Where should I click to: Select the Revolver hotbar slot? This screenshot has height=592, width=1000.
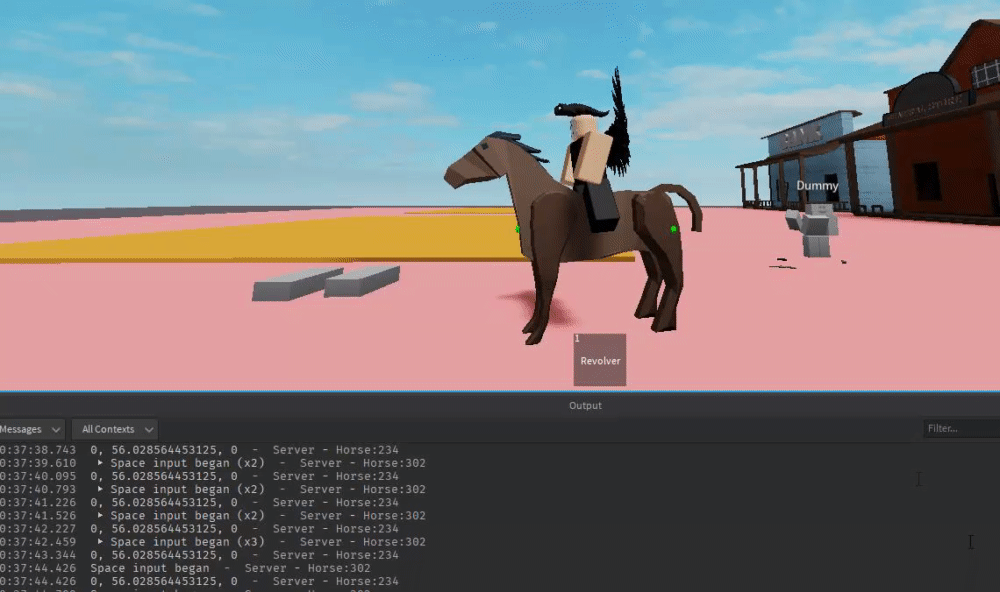599,360
